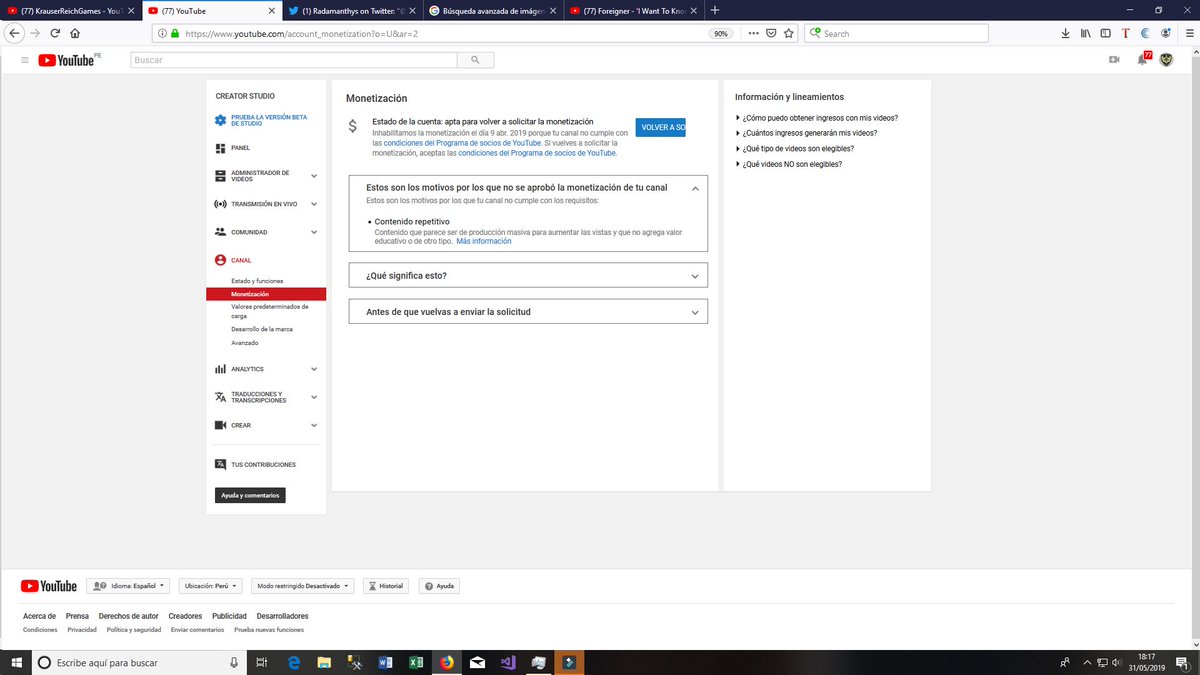Open the page actions three-dots menu
Screen dimensions: 1200x675
point(752,33)
